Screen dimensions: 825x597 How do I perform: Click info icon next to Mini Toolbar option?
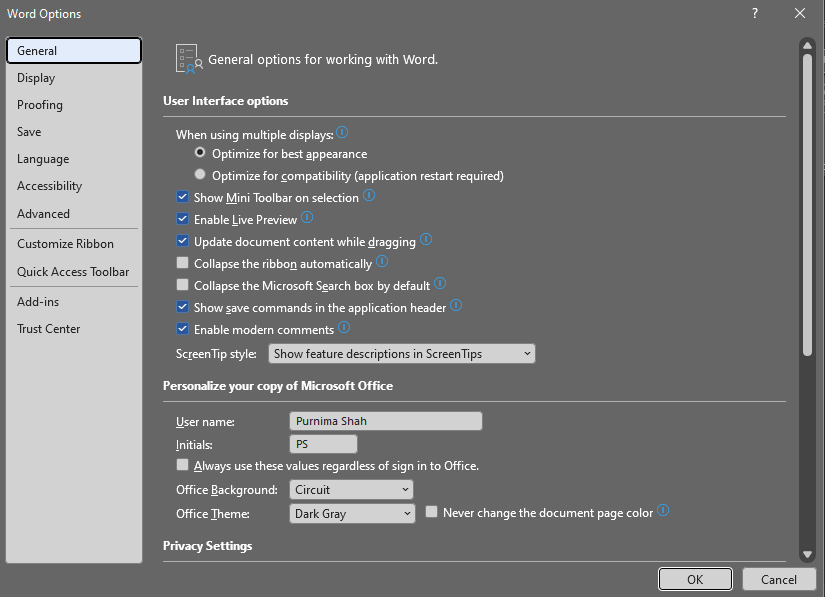point(369,196)
